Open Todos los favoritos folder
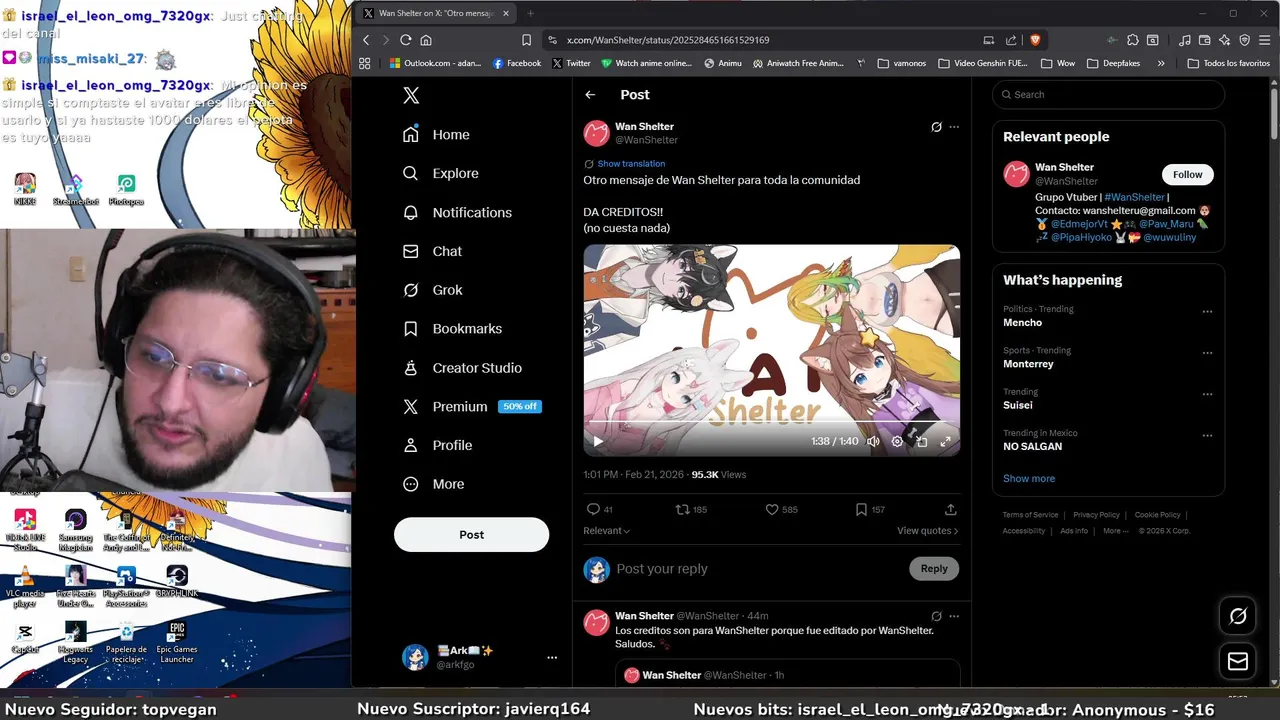 coord(1228,63)
